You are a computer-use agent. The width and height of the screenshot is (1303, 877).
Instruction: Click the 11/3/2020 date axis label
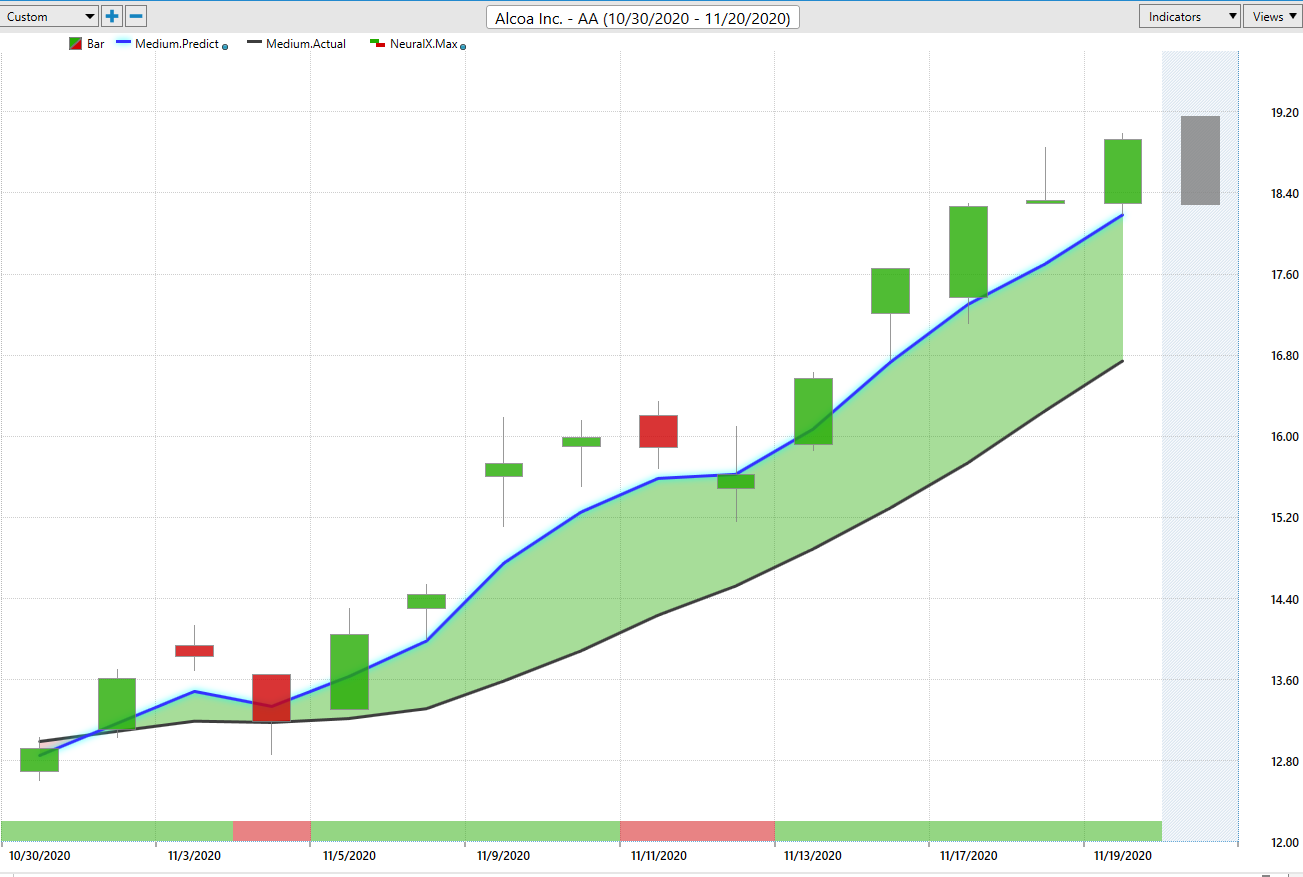[194, 856]
